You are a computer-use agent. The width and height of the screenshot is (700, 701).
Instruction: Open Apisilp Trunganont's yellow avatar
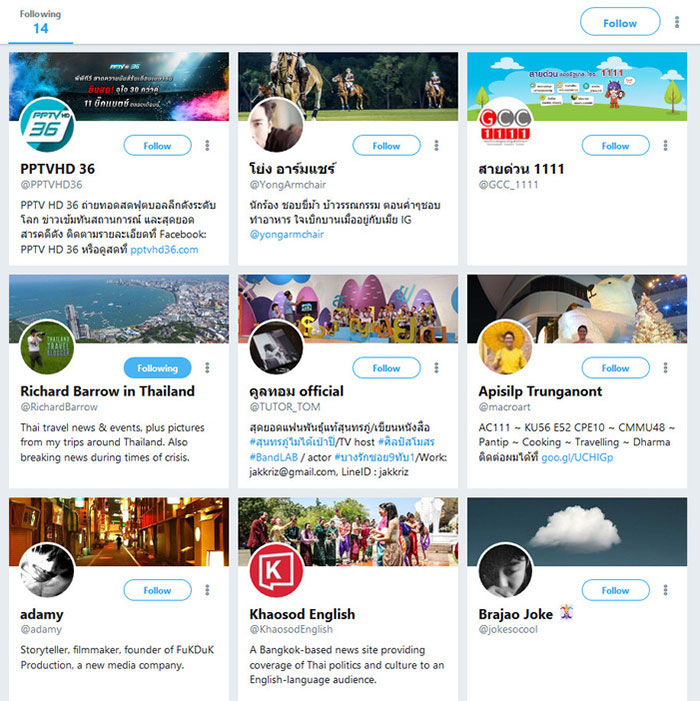coord(505,347)
